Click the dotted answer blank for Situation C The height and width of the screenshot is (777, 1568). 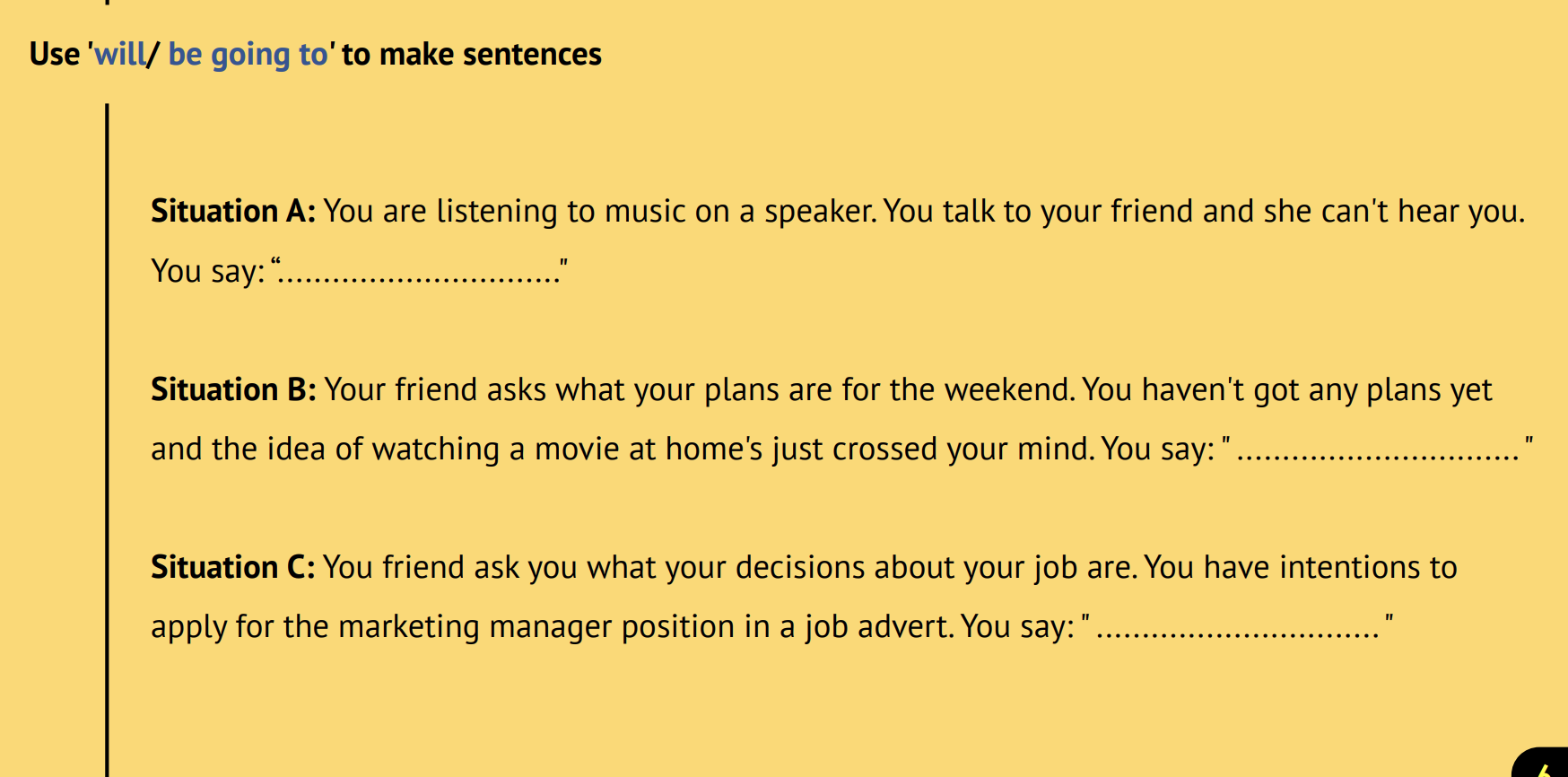(x=1238, y=627)
